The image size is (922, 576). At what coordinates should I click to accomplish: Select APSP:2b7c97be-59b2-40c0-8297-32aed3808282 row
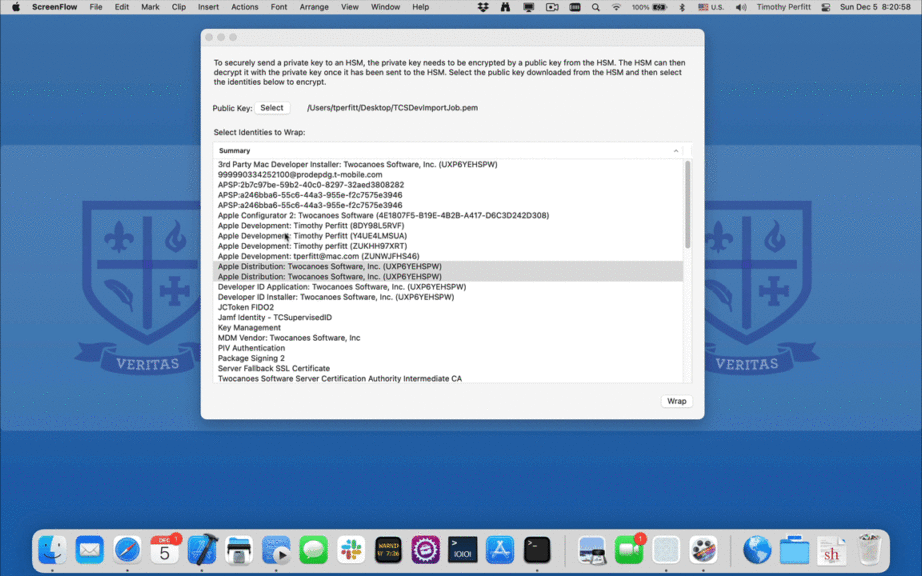tap(449, 185)
